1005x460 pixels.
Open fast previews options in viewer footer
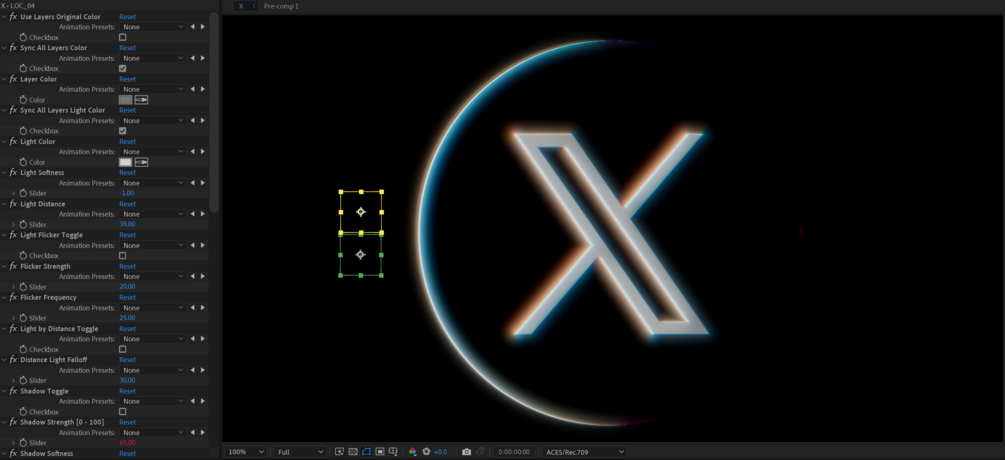click(x=340, y=452)
